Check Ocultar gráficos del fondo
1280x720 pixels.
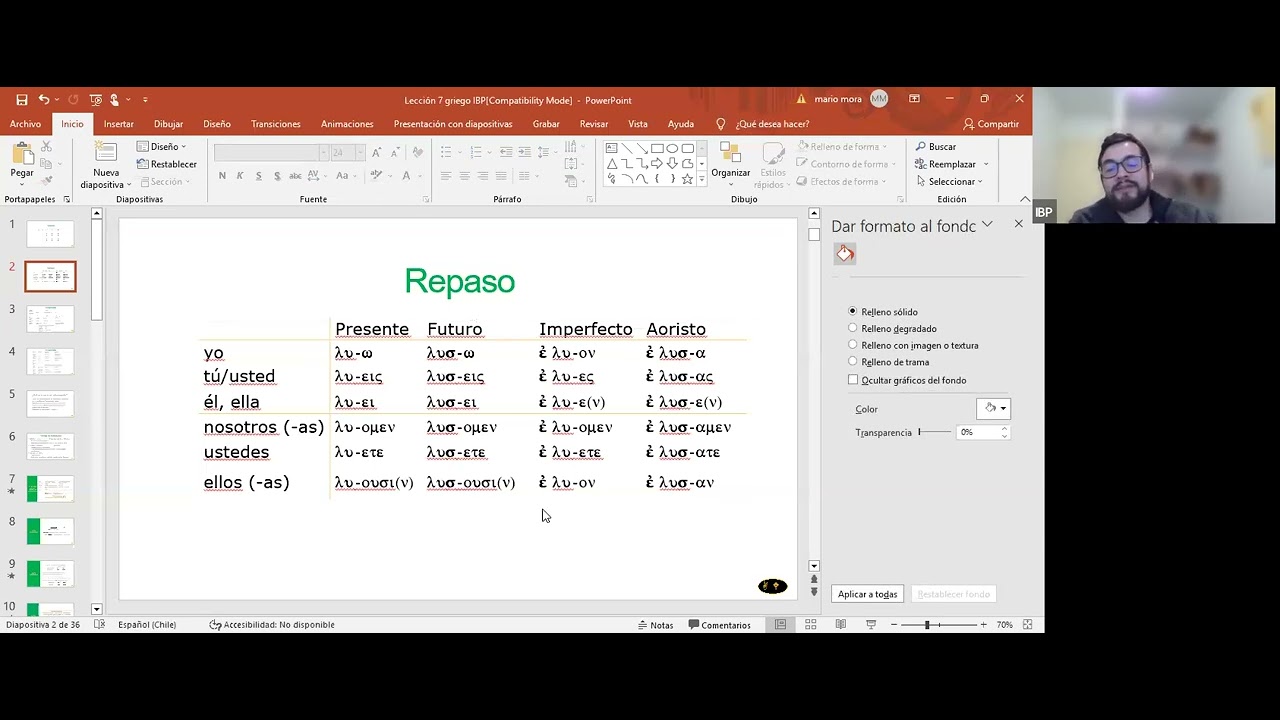tap(853, 380)
